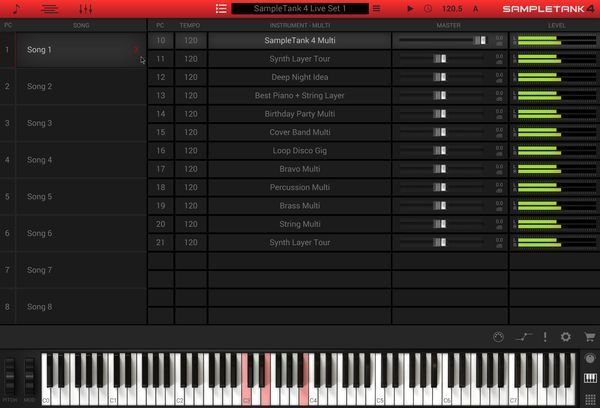The width and height of the screenshot is (600, 408).
Task: Select Bravo Multi
Action: click(300, 169)
